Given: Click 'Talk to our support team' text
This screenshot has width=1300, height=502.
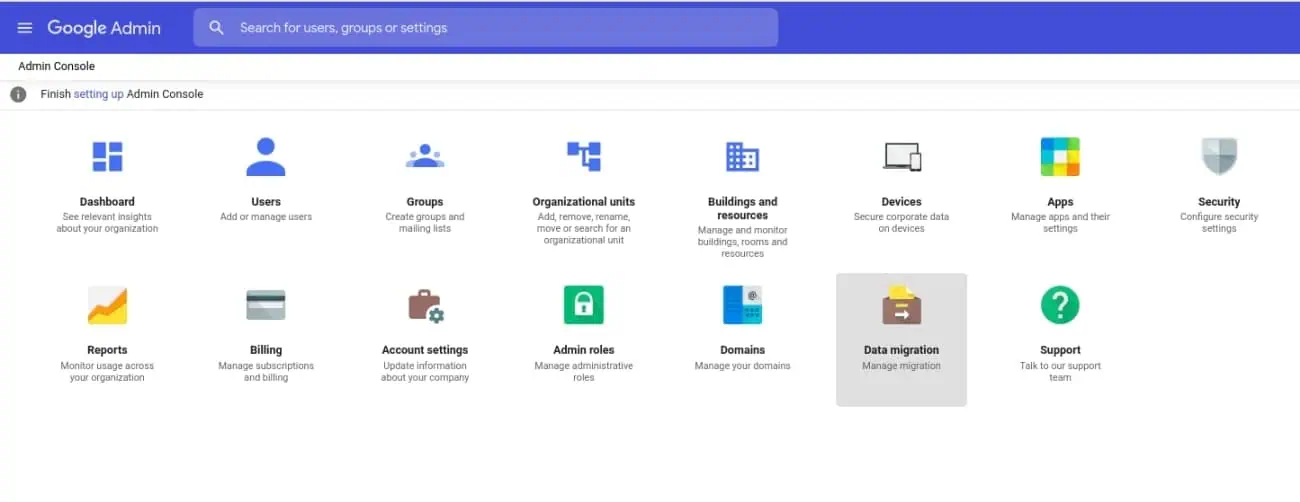Looking at the screenshot, I should click(x=1060, y=372).
